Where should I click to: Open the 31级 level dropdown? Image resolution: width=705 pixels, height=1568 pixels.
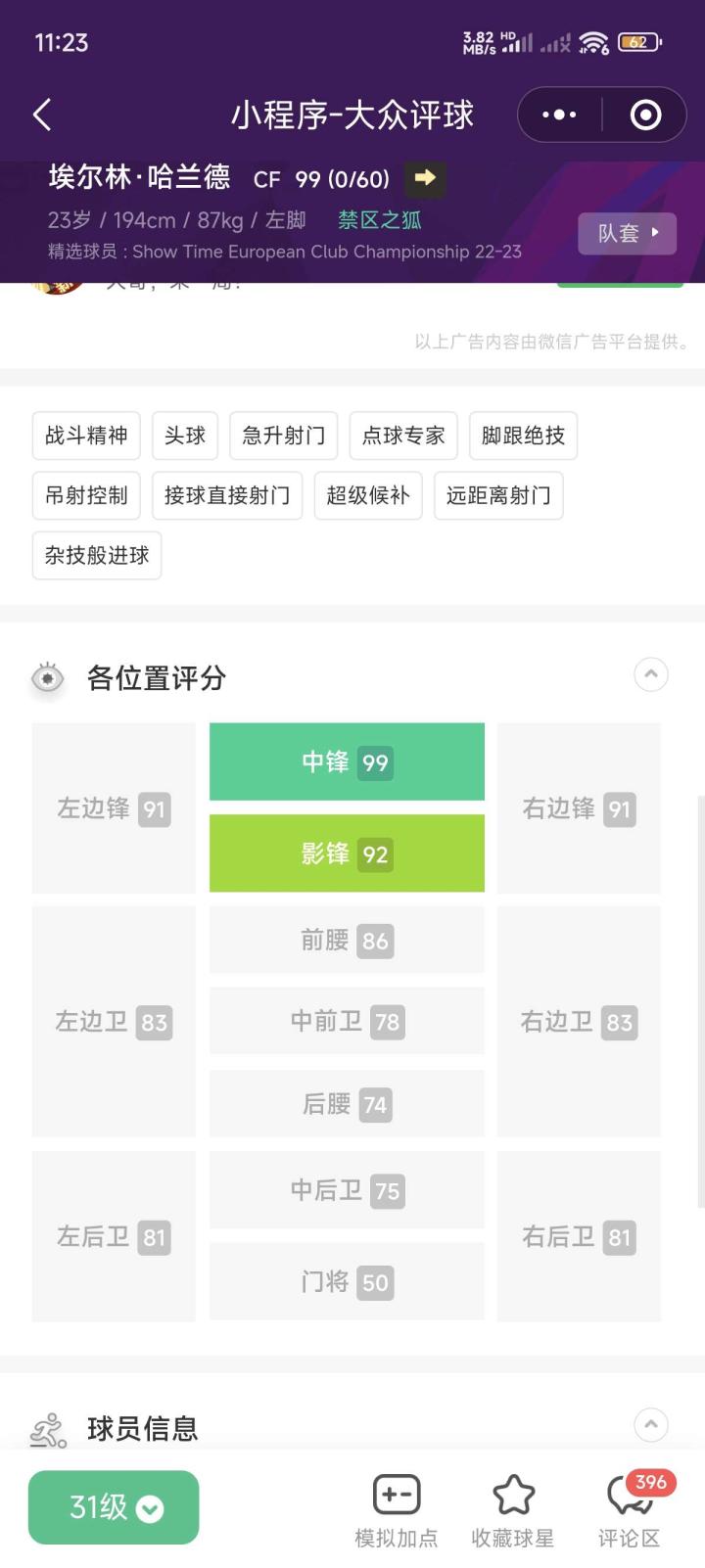coord(114,1507)
